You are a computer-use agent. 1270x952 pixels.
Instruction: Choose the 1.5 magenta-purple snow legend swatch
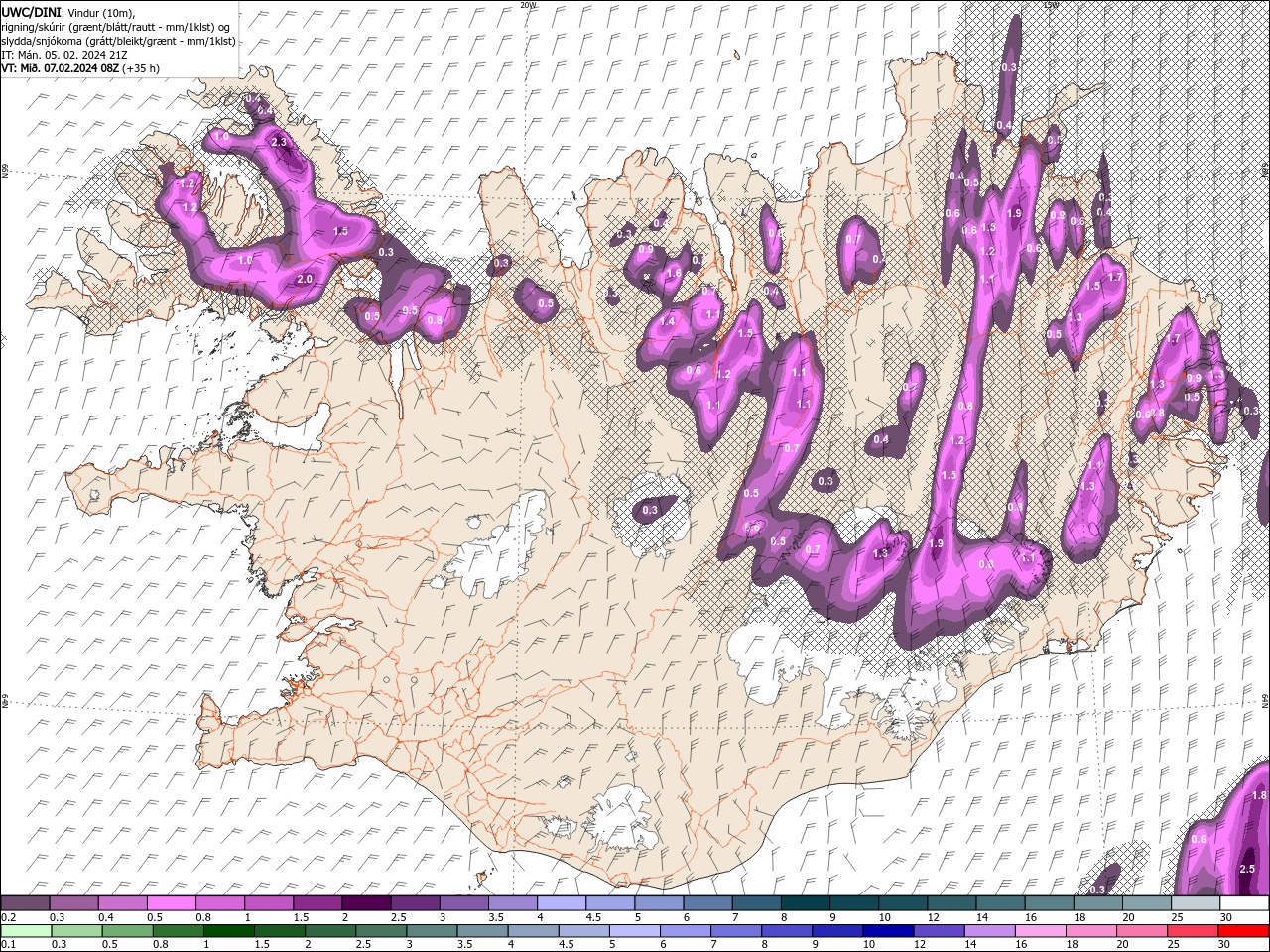pyautogui.click(x=317, y=903)
